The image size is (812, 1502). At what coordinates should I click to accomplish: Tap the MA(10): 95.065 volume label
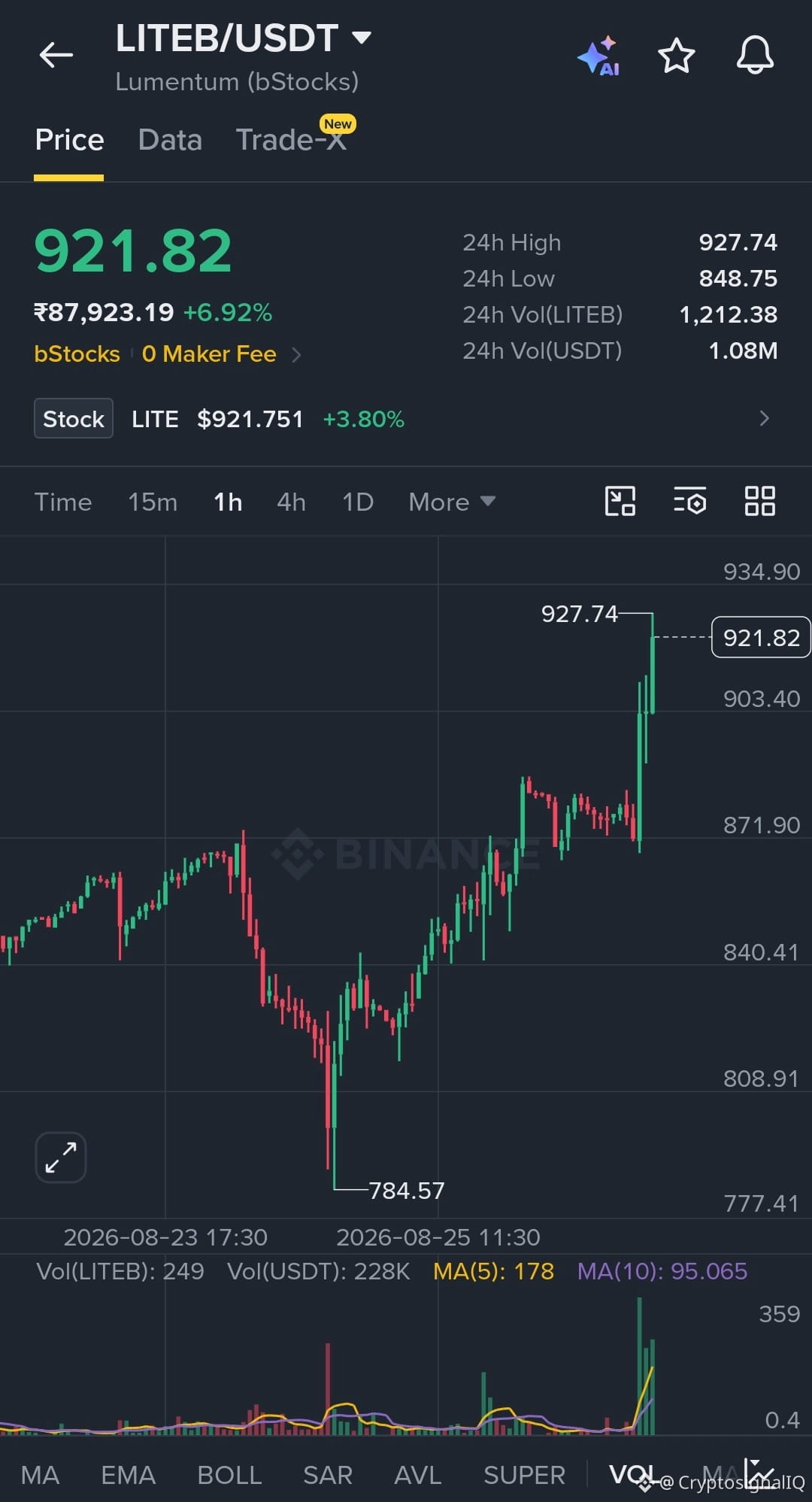click(x=662, y=1271)
